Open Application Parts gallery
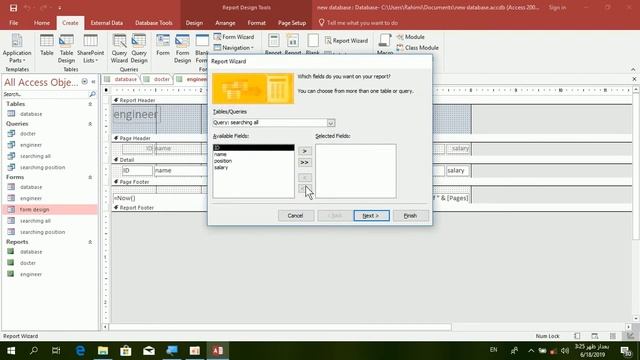Screen dimensions: 640x360 pyautogui.click(x=17, y=49)
